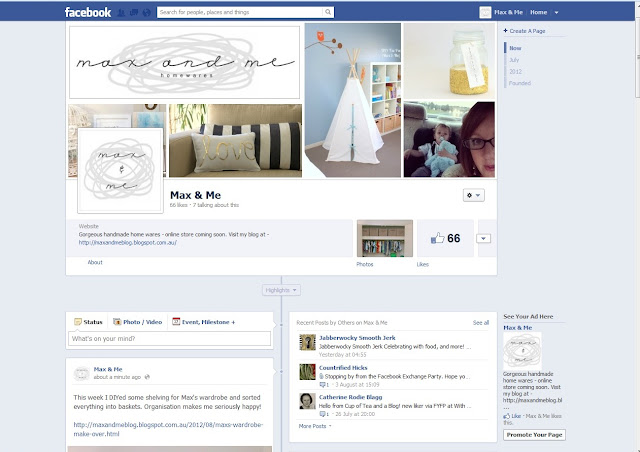Open the notifications globe icon
The image size is (640, 452).
click(x=147, y=13)
